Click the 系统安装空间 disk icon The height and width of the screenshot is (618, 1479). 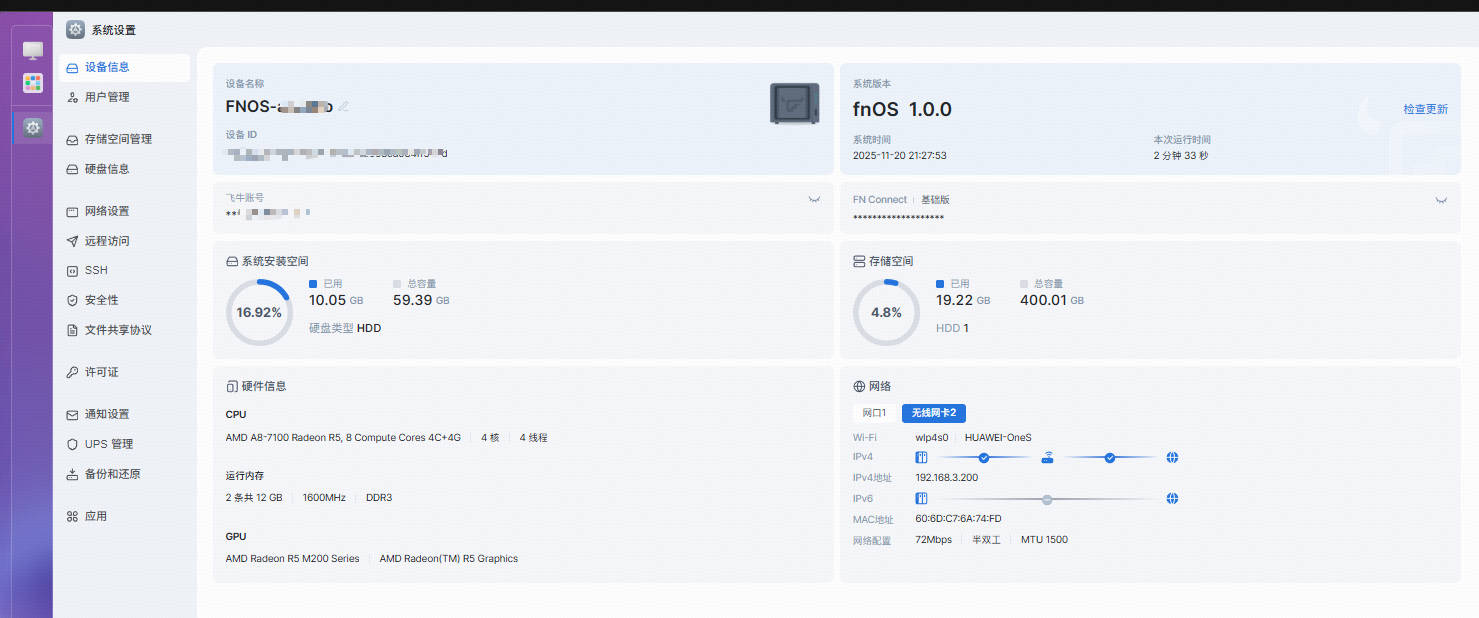[x=232, y=261]
